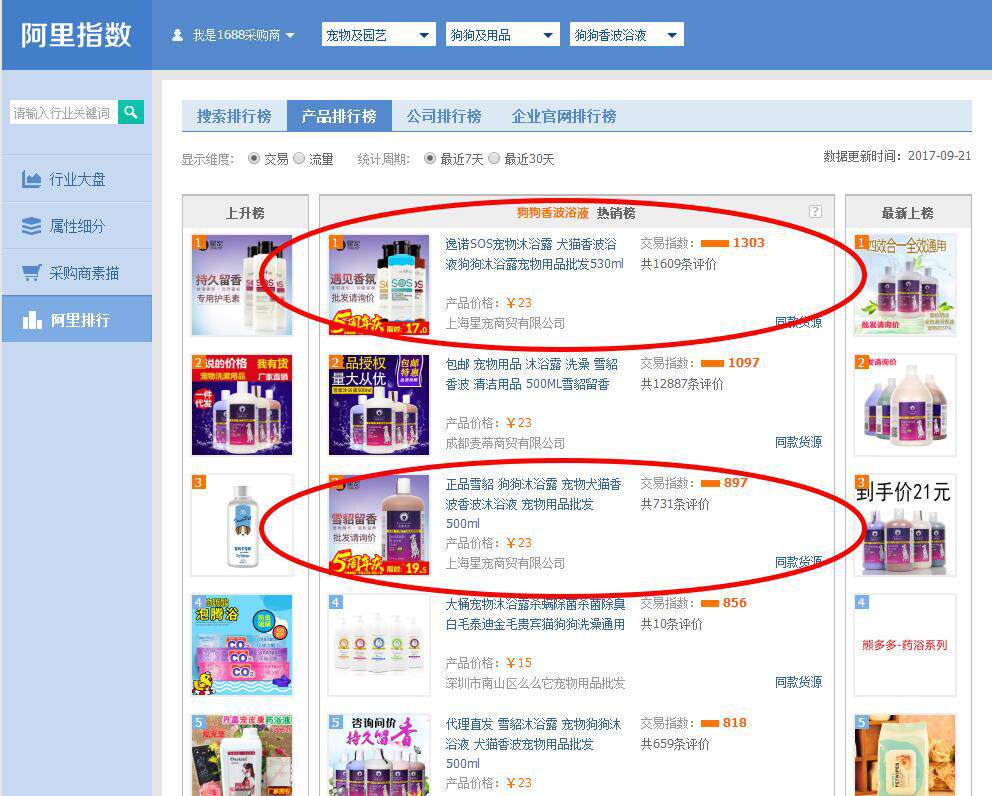Open company link 深圳市南山区么么它宠物用品批发

(x=535, y=683)
